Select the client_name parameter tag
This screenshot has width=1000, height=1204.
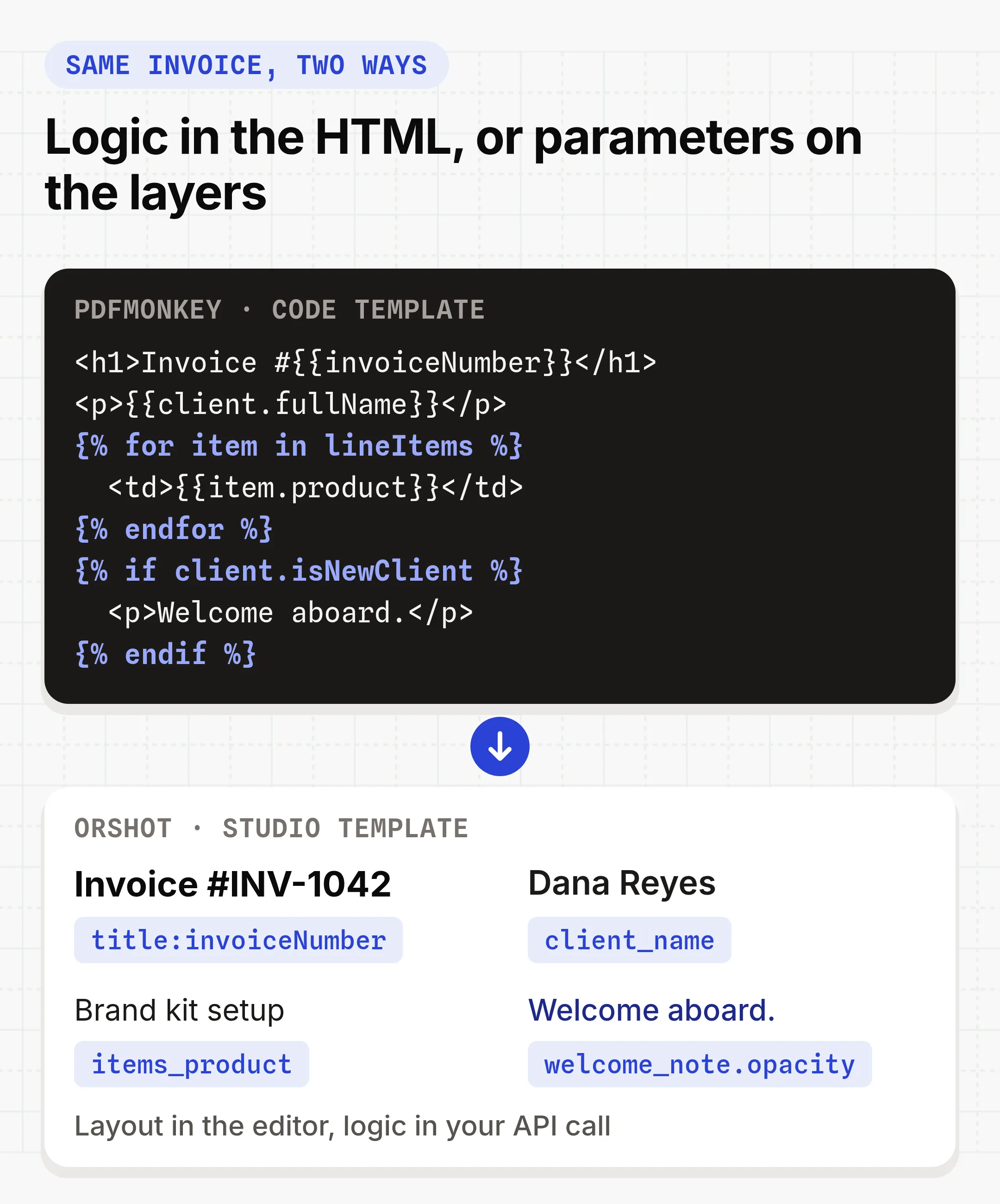point(629,940)
